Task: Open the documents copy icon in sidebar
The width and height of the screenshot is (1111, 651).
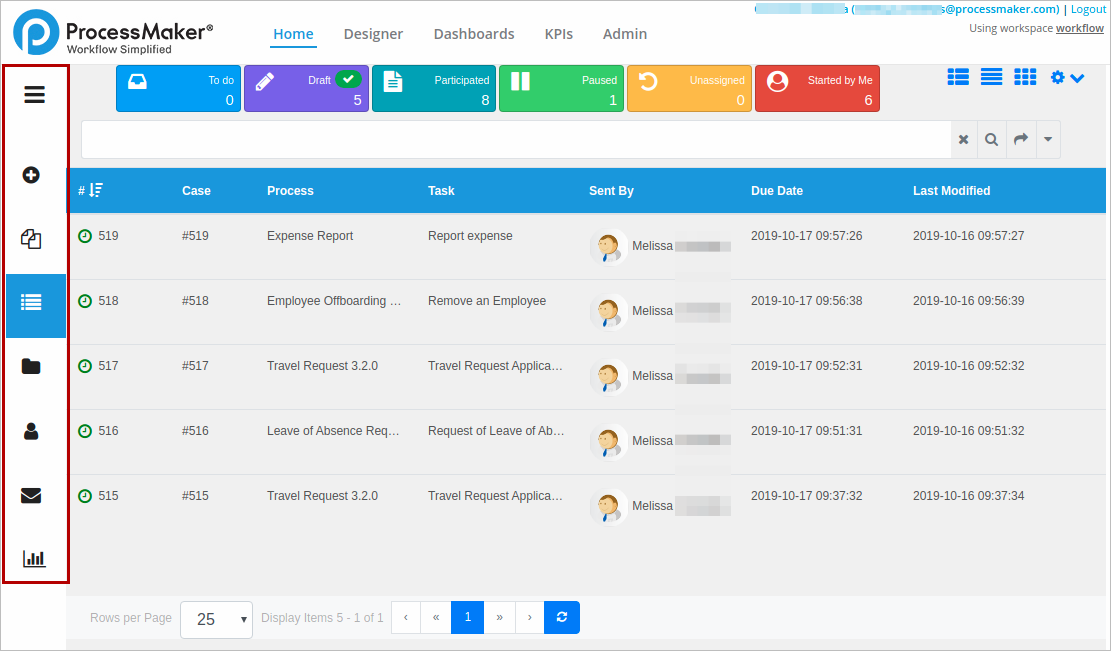Action: [x=31, y=239]
